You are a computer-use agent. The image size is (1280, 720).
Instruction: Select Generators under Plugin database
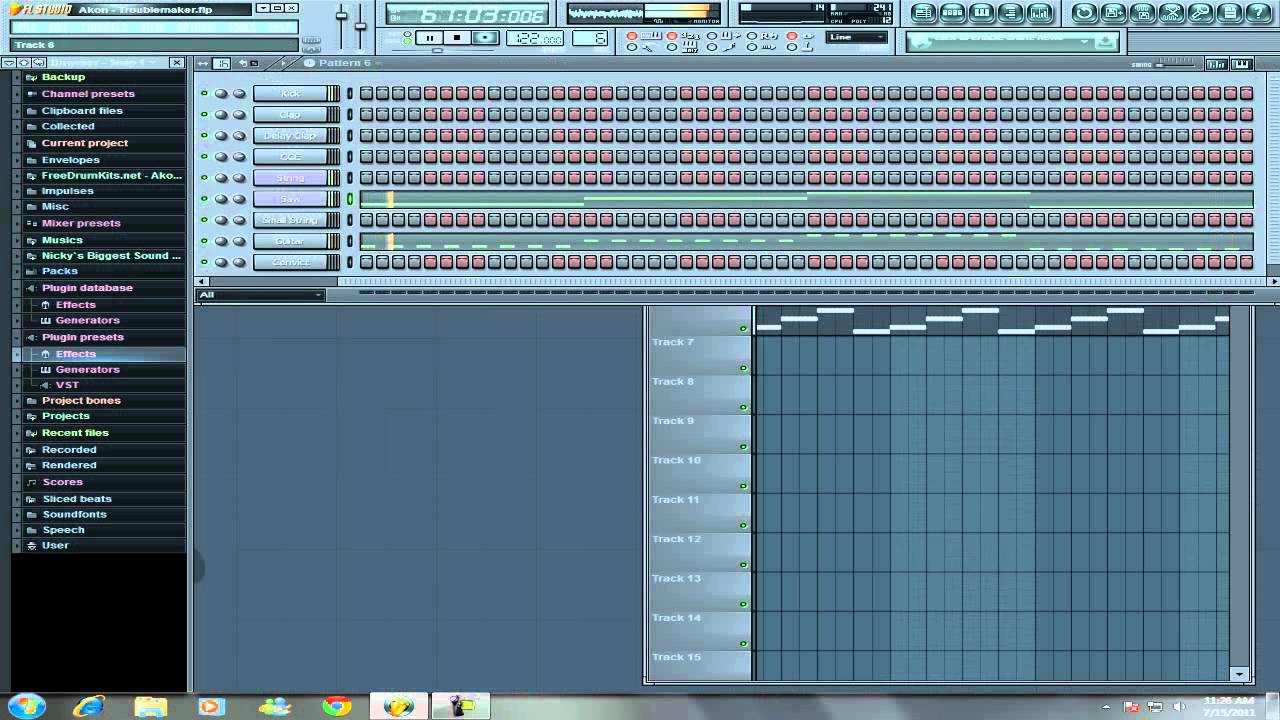click(x=87, y=320)
